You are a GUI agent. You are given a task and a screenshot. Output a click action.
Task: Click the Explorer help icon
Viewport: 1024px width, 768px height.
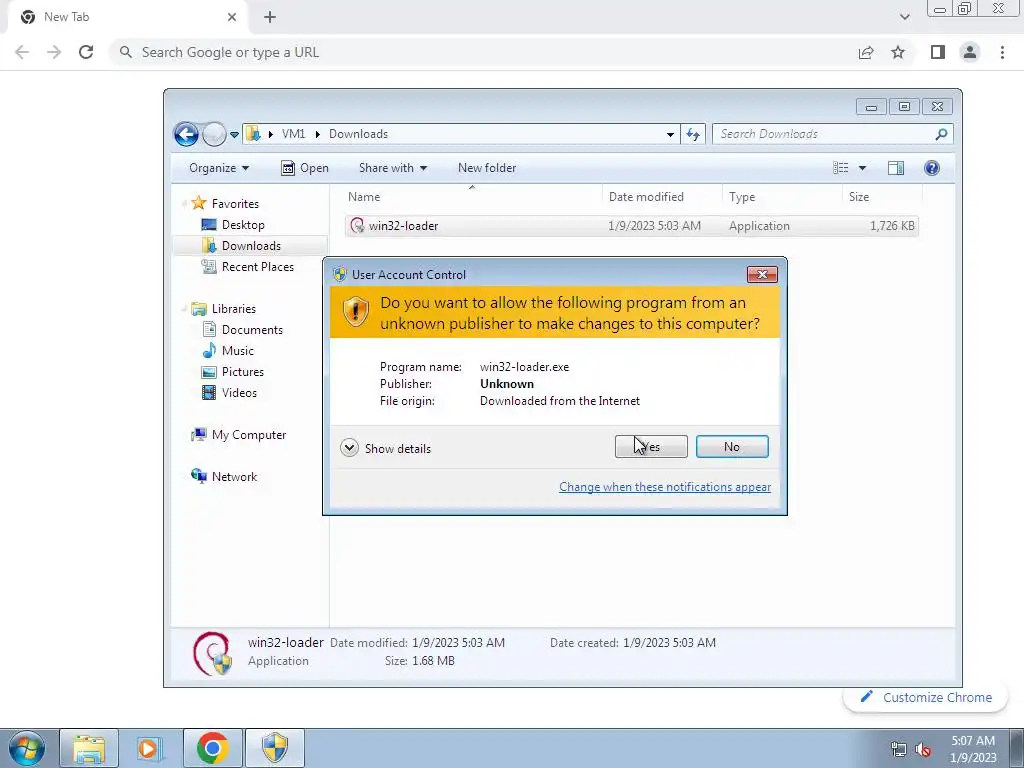(x=932, y=168)
